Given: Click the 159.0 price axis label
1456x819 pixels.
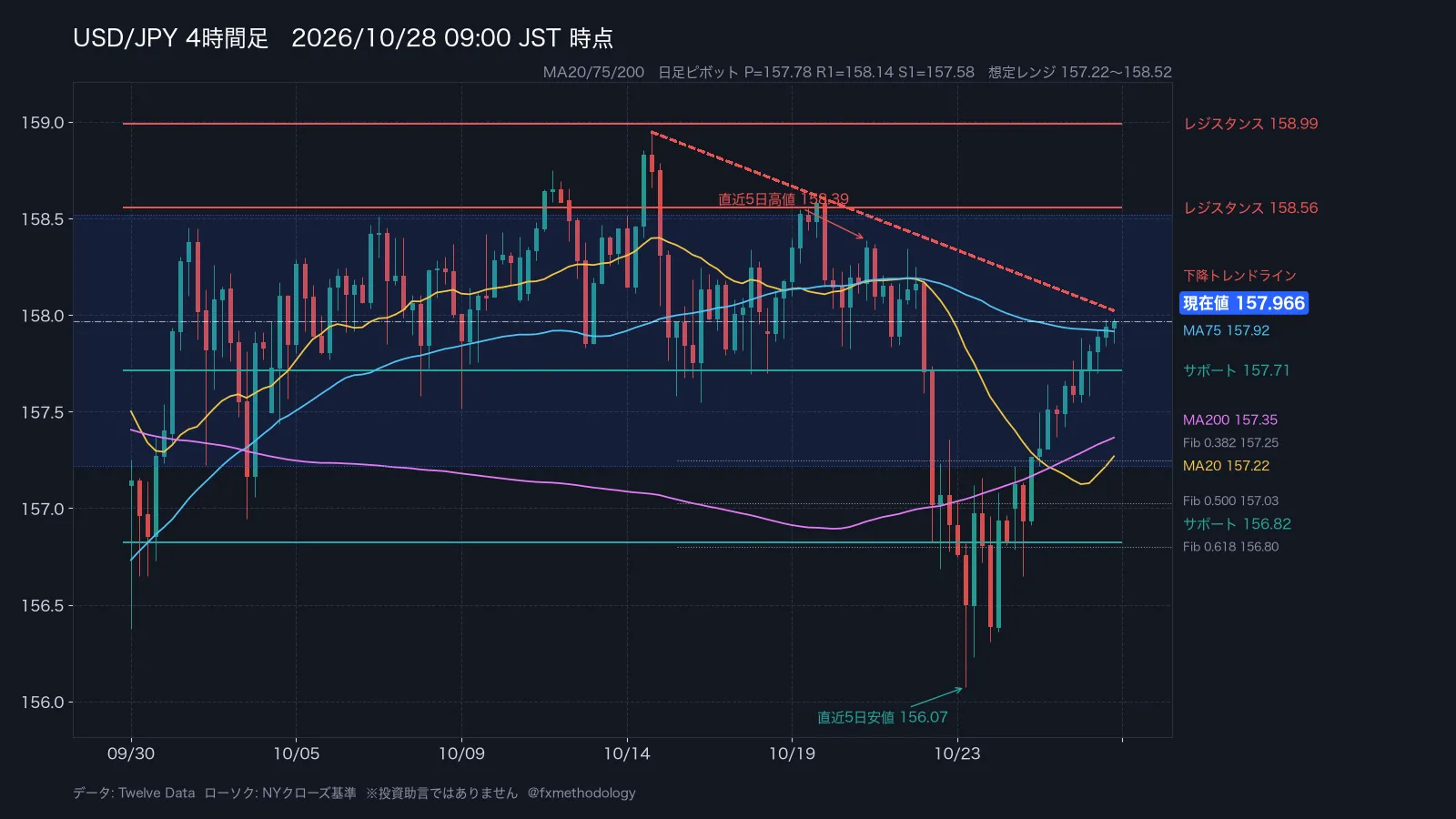Looking at the screenshot, I should point(43,123).
